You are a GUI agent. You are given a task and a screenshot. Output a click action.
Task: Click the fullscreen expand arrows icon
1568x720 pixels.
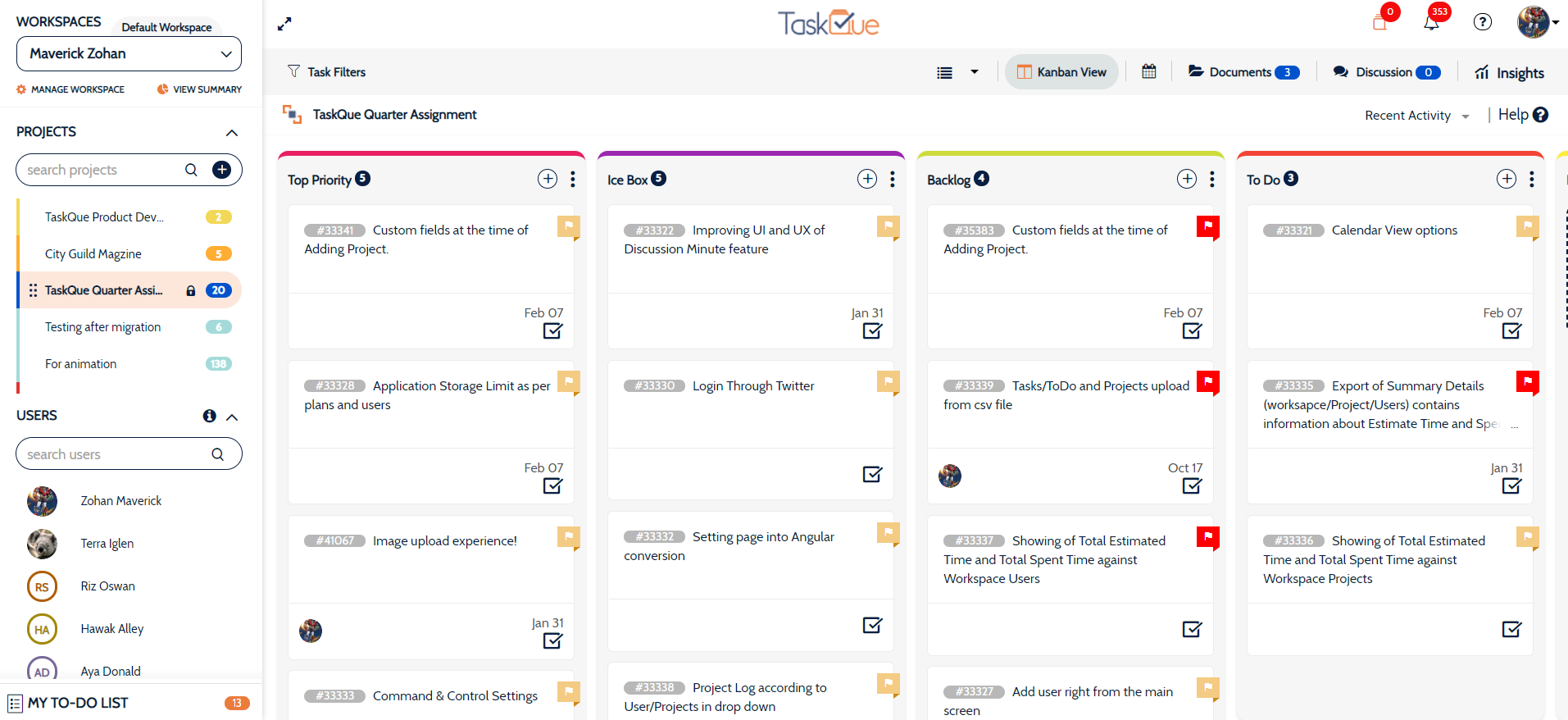click(284, 25)
